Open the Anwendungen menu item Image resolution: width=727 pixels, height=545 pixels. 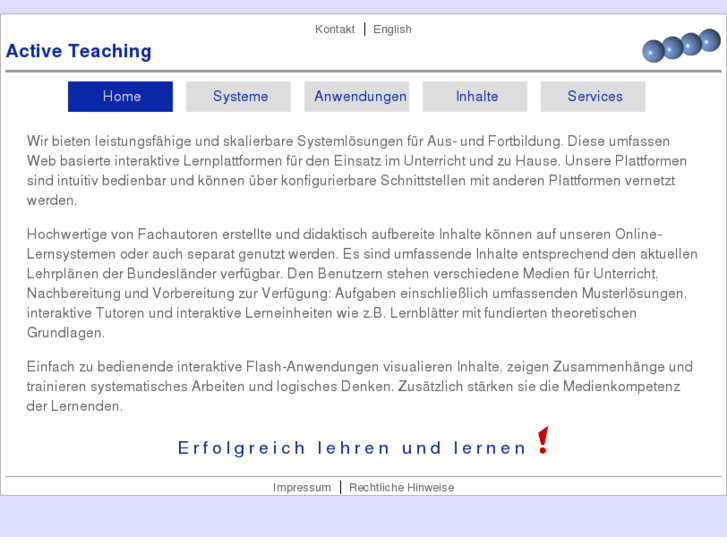pos(357,96)
